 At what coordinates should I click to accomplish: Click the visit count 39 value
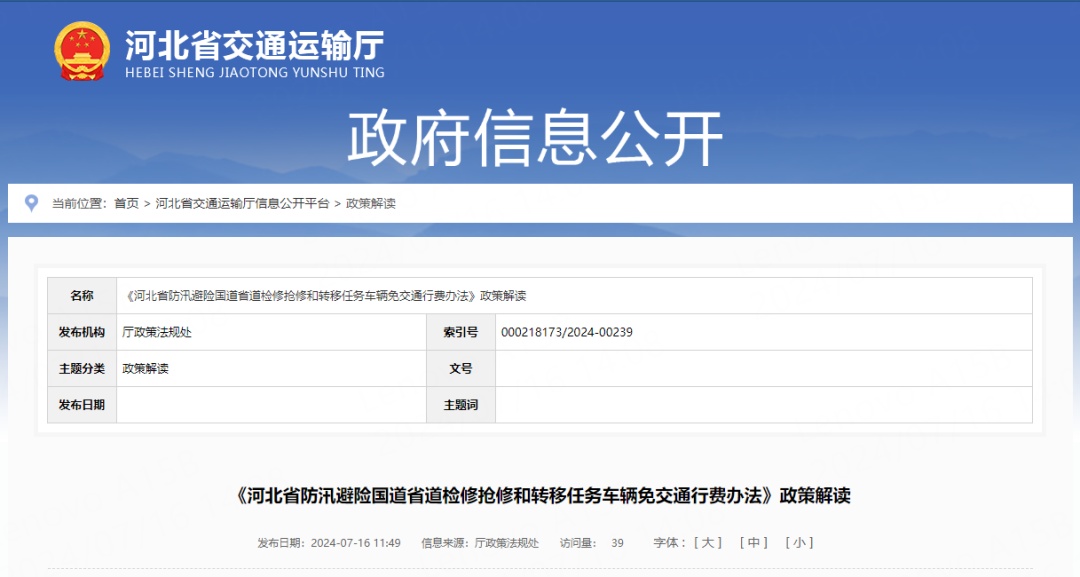coord(616,543)
